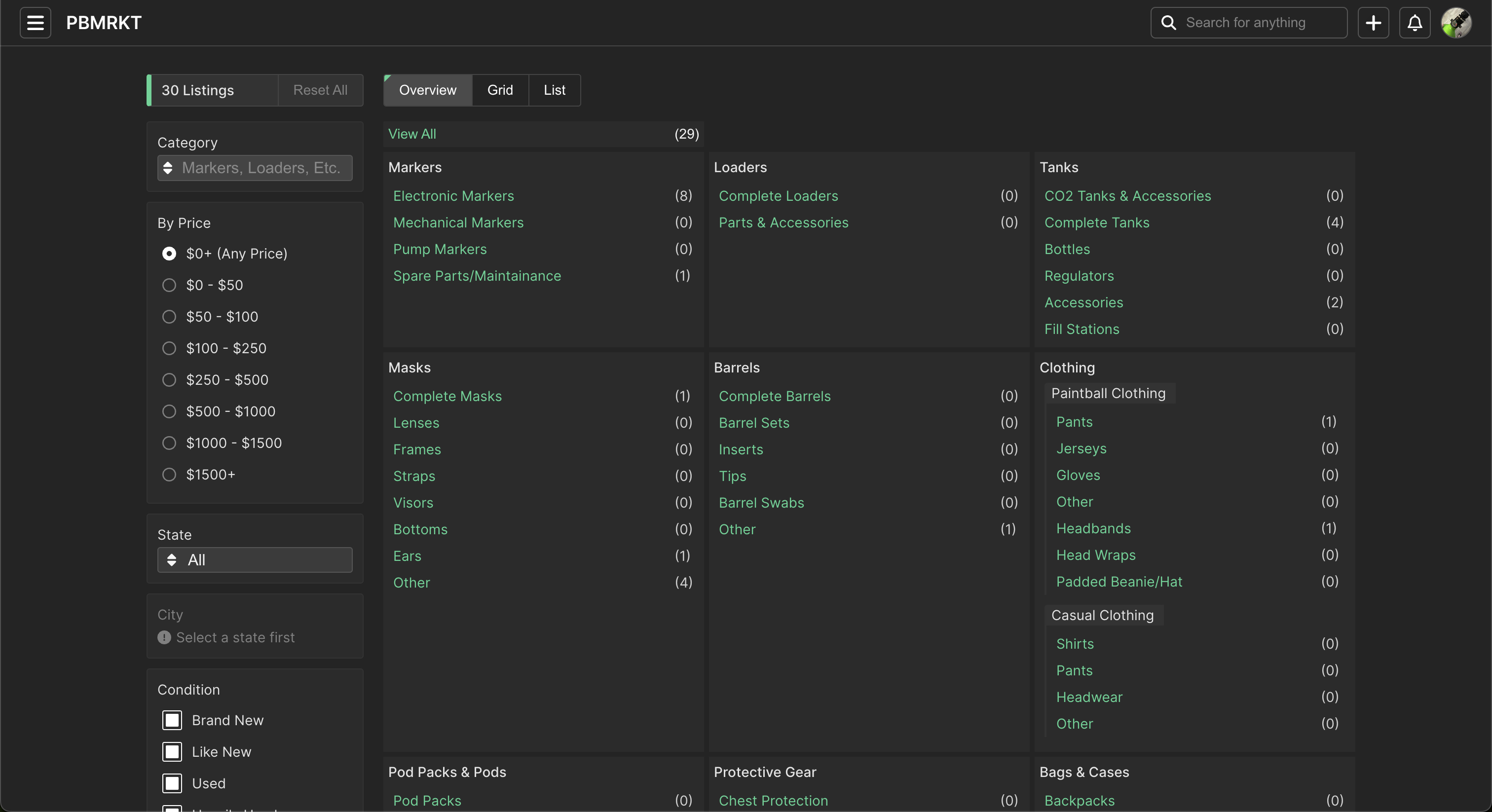
Task: Open Shirts under Casual Clothing
Action: pyautogui.click(x=1075, y=643)
